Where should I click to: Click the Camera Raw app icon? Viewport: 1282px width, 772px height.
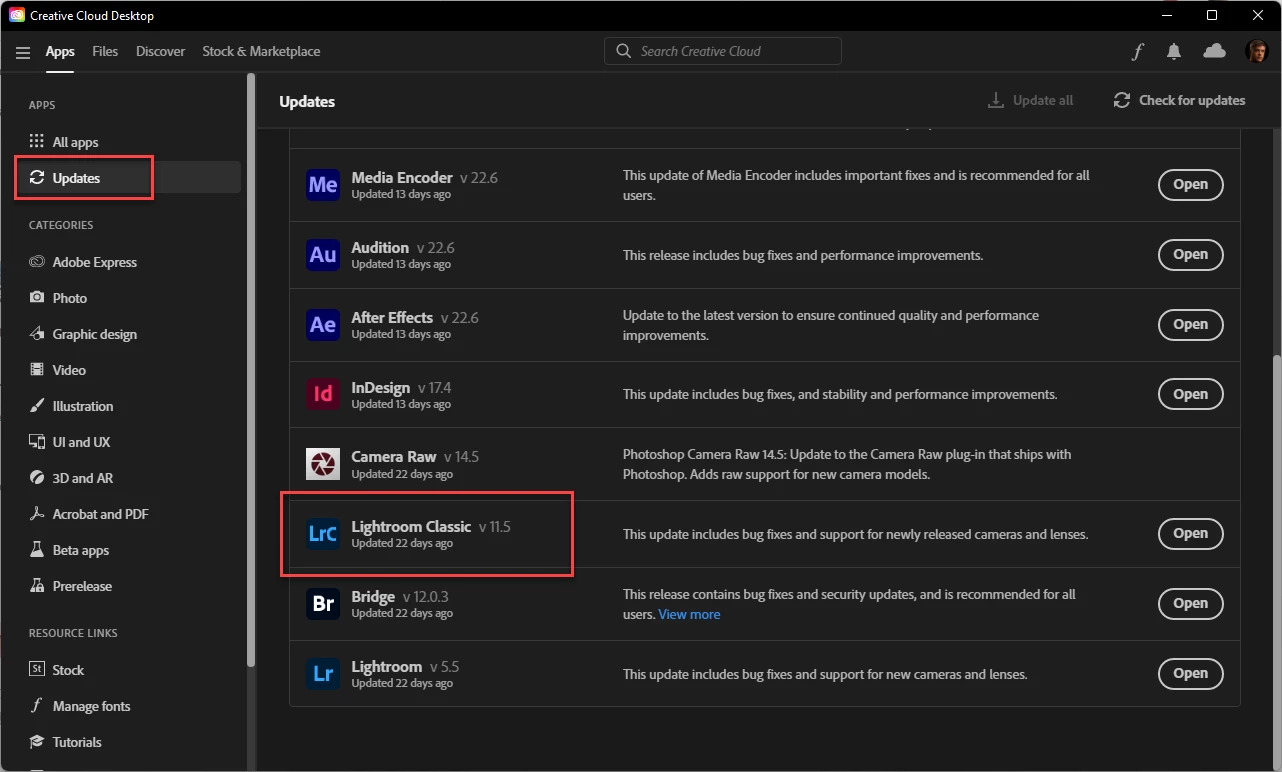pos(323,464)
